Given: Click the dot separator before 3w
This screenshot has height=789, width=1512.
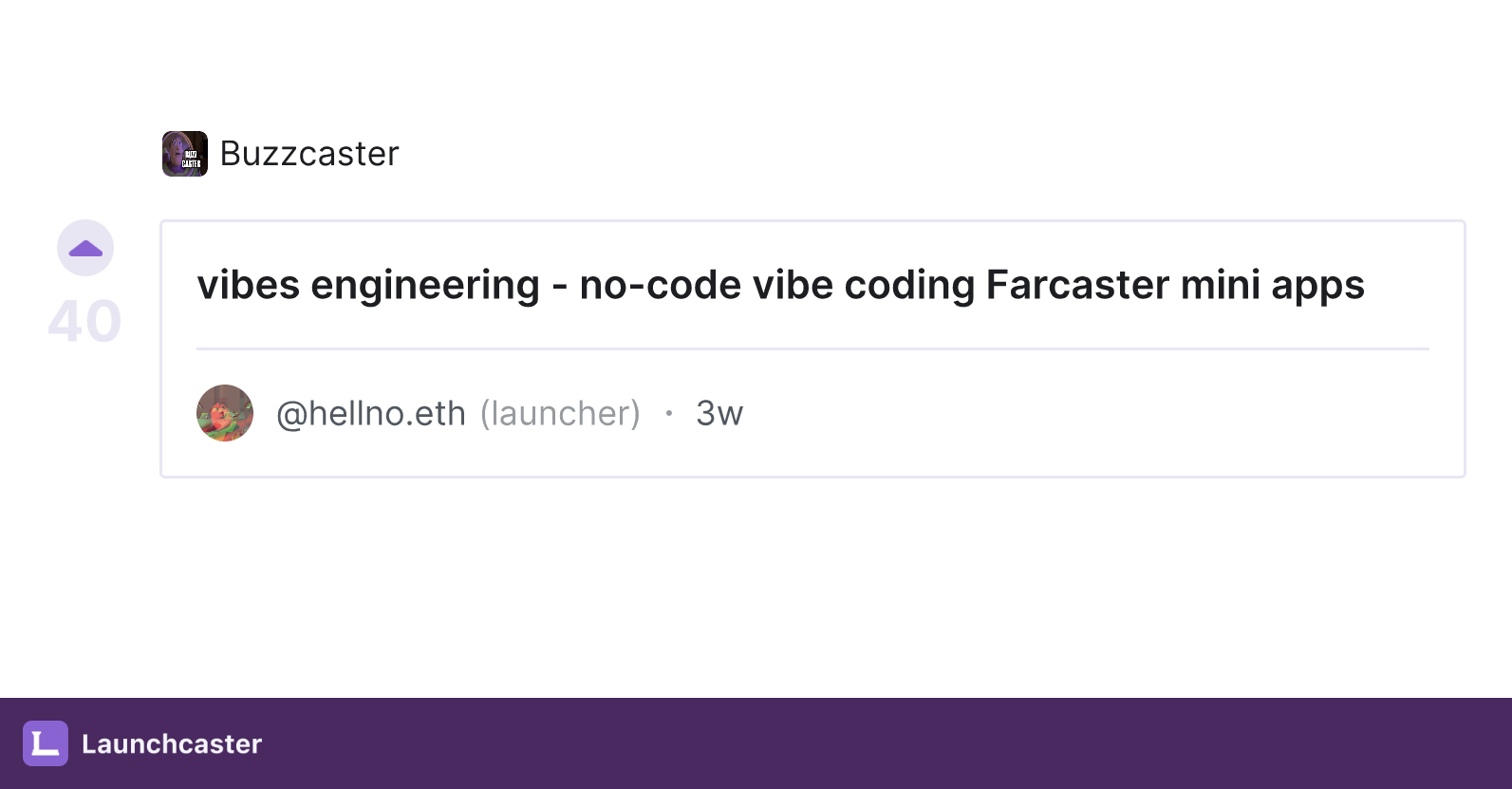Looking at the screenshot, I should (x=669, y=413).
